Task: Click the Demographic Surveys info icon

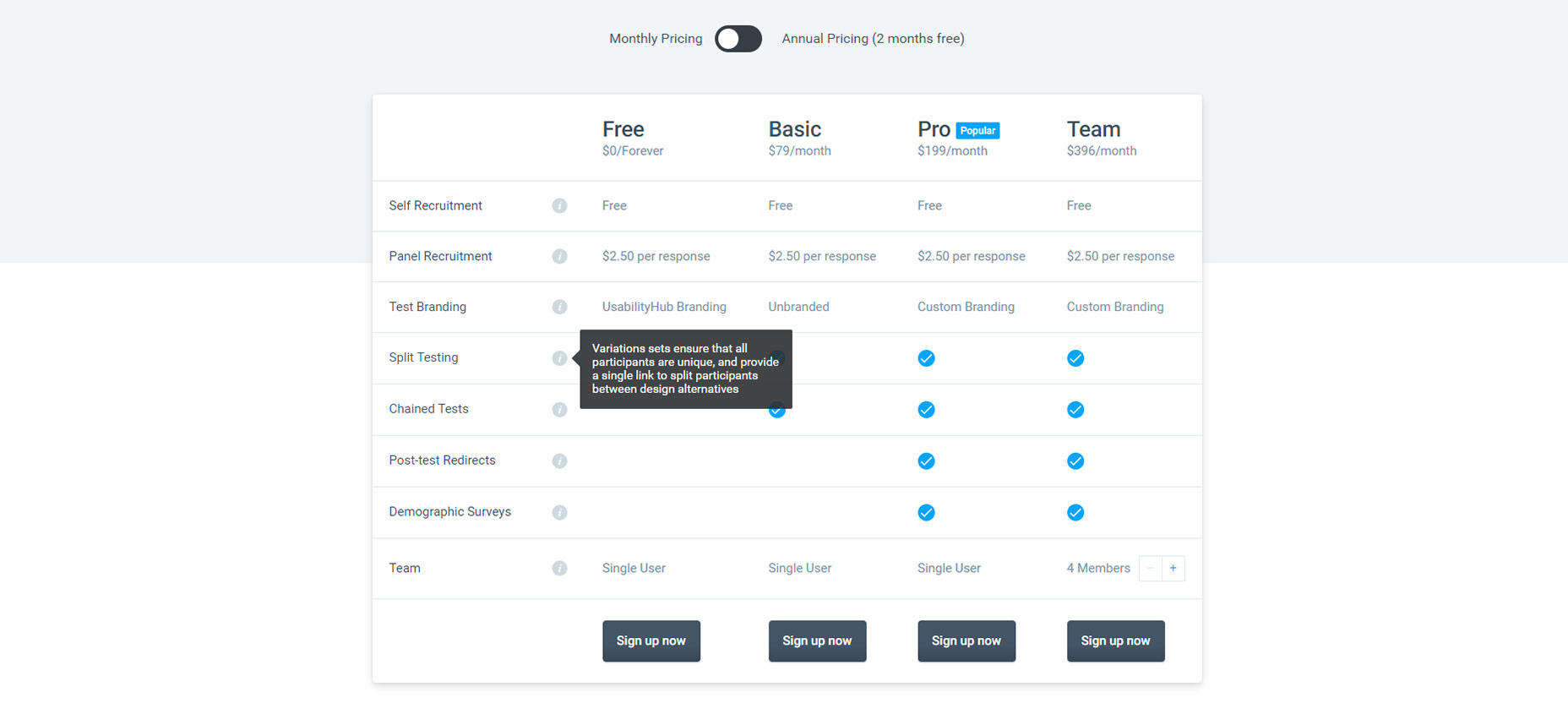Action: tap(559, 513)
